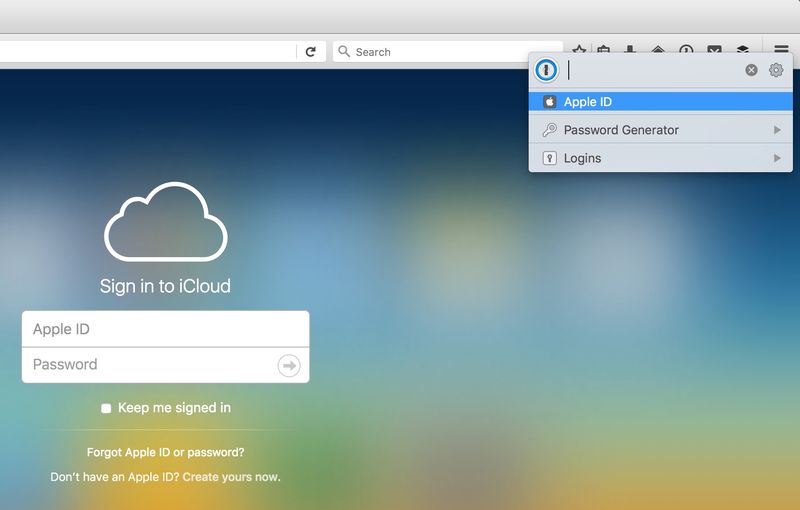This screenshot has width=800, height=510.
Task: Click the keyhole icon beside Logins
Action: pos(549,158)
